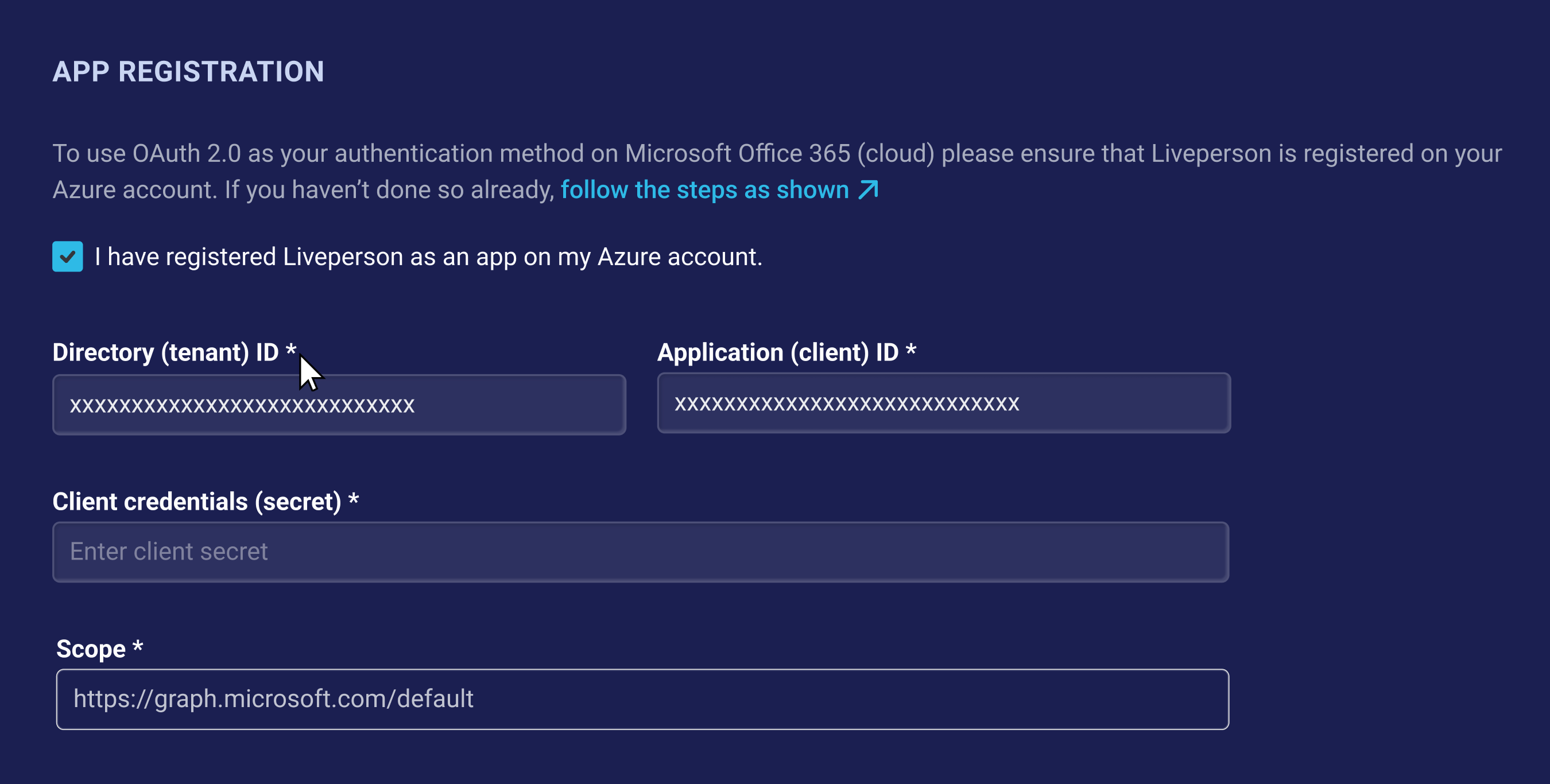Click the APP REGISTRATION heading

188,72
